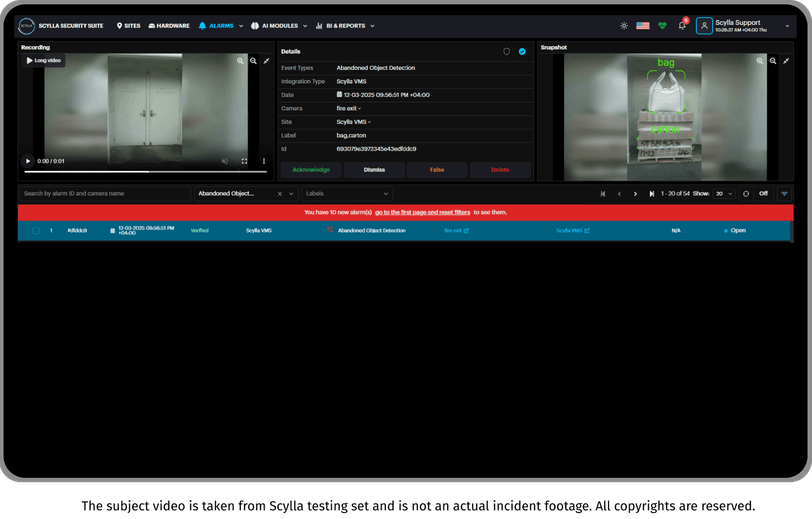Image resolution: width=812 pixels, height=519 pixels.
Task: Open notifications bell with red badge
Action: coord(683,25)
